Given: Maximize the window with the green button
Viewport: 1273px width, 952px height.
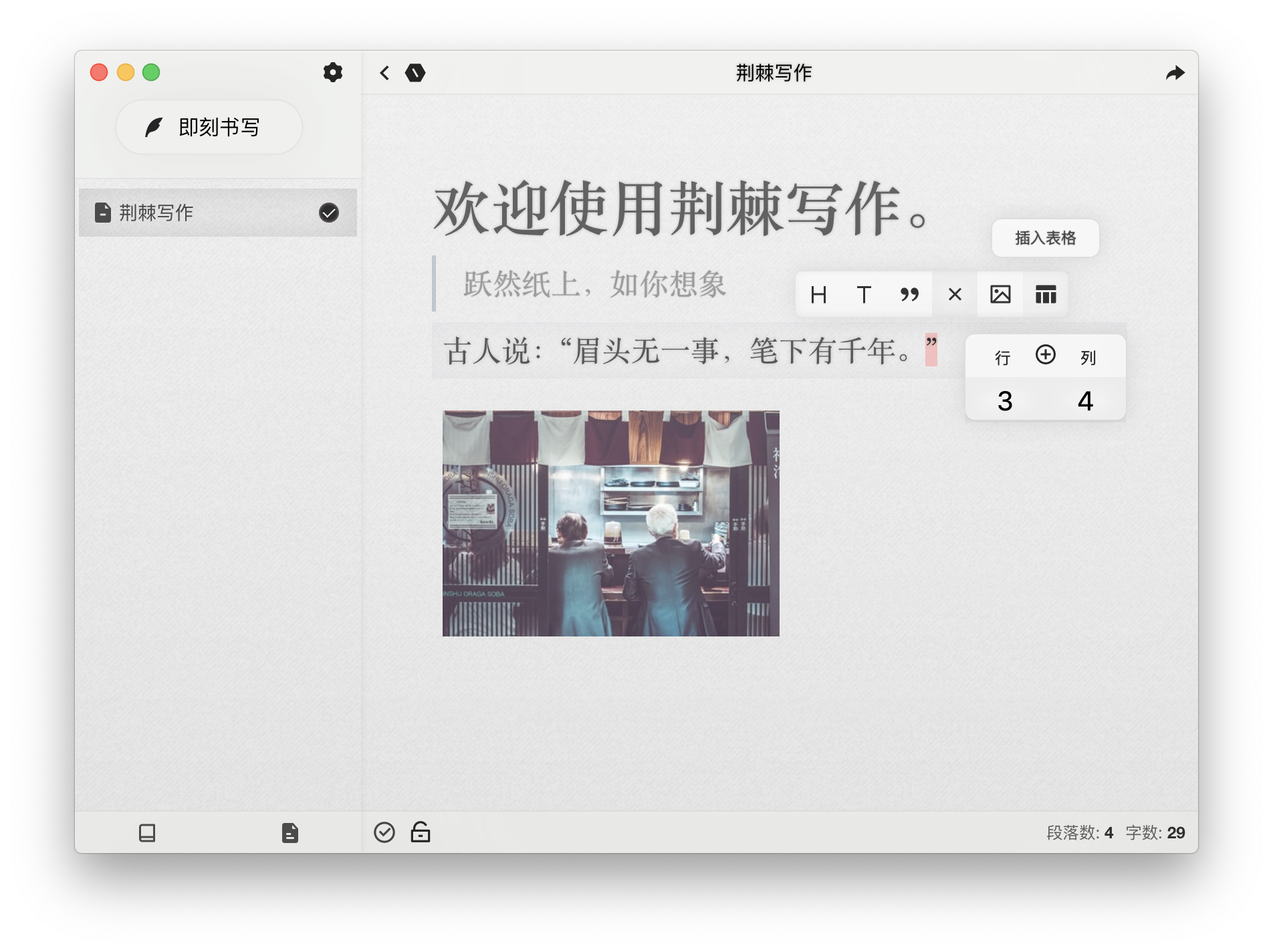Looking at the screenshot, I should (151, 72).
